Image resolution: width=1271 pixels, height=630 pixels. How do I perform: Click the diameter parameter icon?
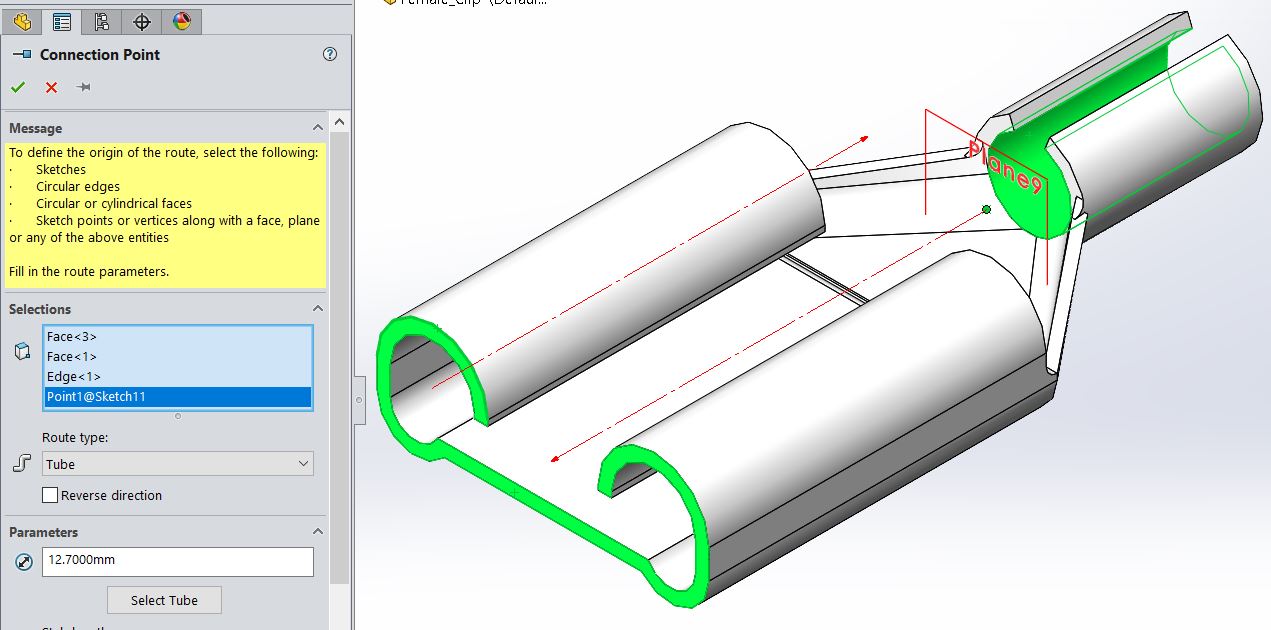click(24, 562)
